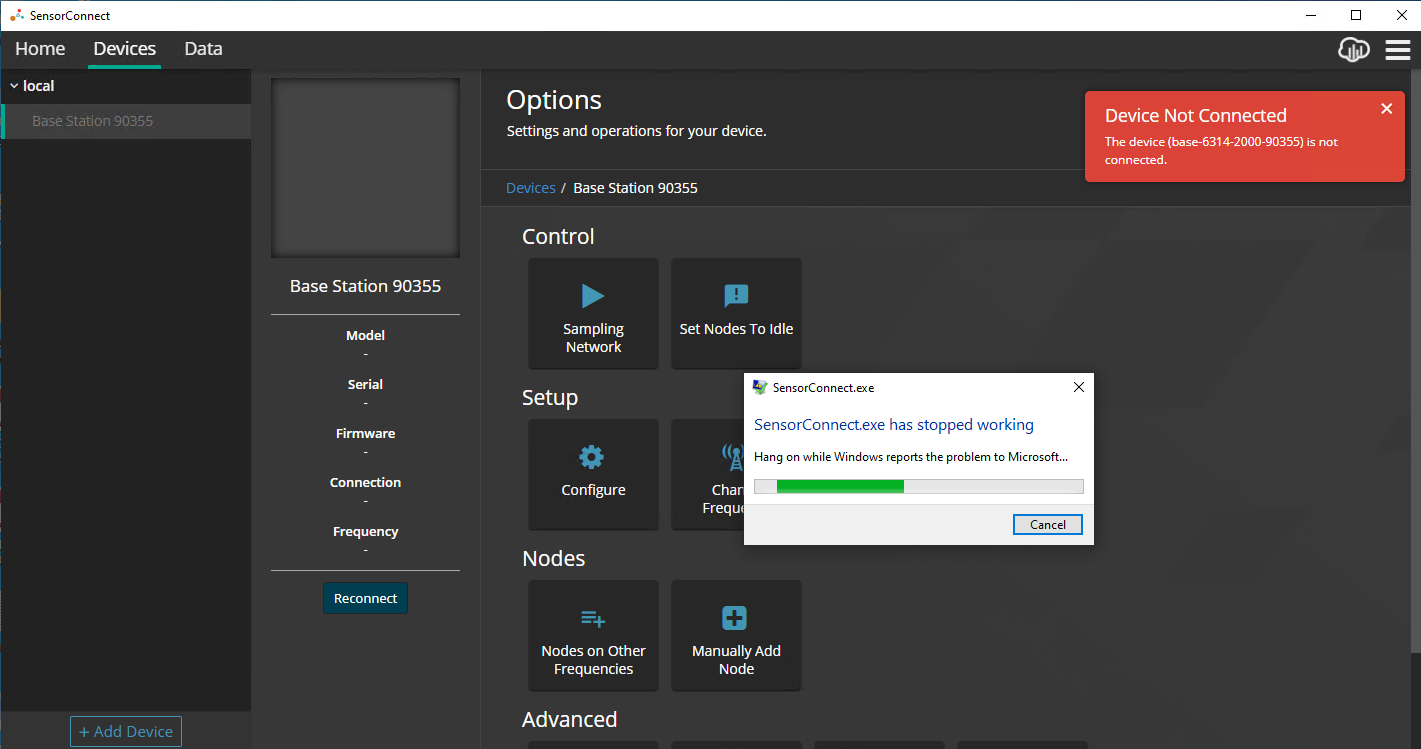Cancel the Windows problem reporting
Image resolution: width=1421 pixels, height=749 pixels.
[x=1048, y=524]
